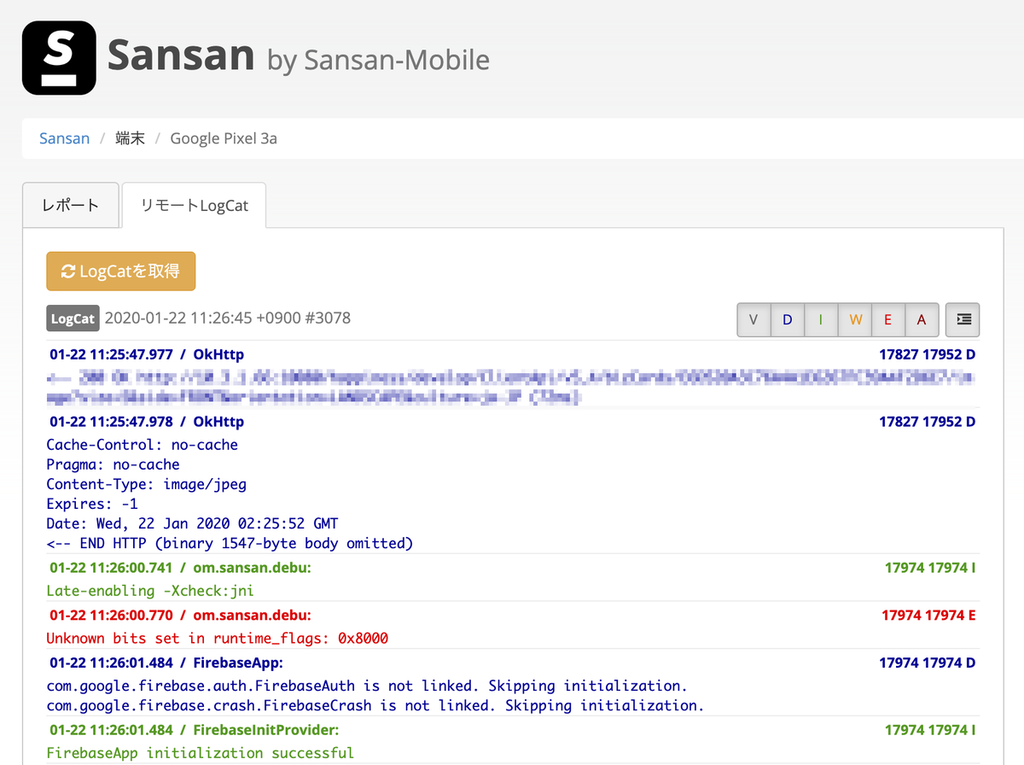
Task: Switch to the レポート tab
Action: pyautogui.click(x=71, y=205)
